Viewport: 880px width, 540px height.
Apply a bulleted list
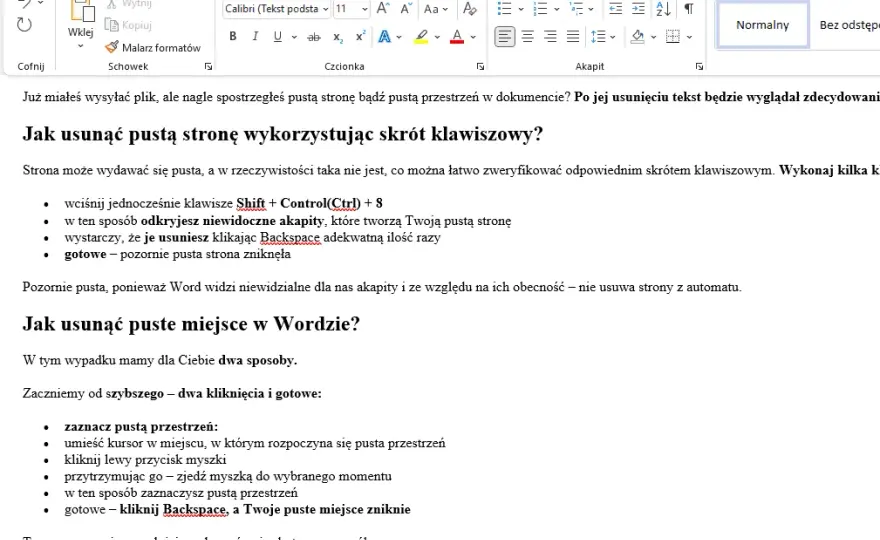505,9
